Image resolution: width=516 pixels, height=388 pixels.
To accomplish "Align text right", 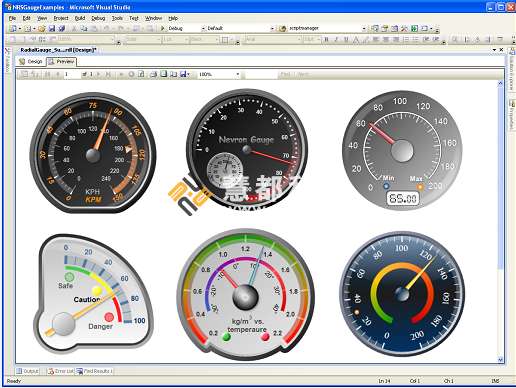I will coord(396,39).
